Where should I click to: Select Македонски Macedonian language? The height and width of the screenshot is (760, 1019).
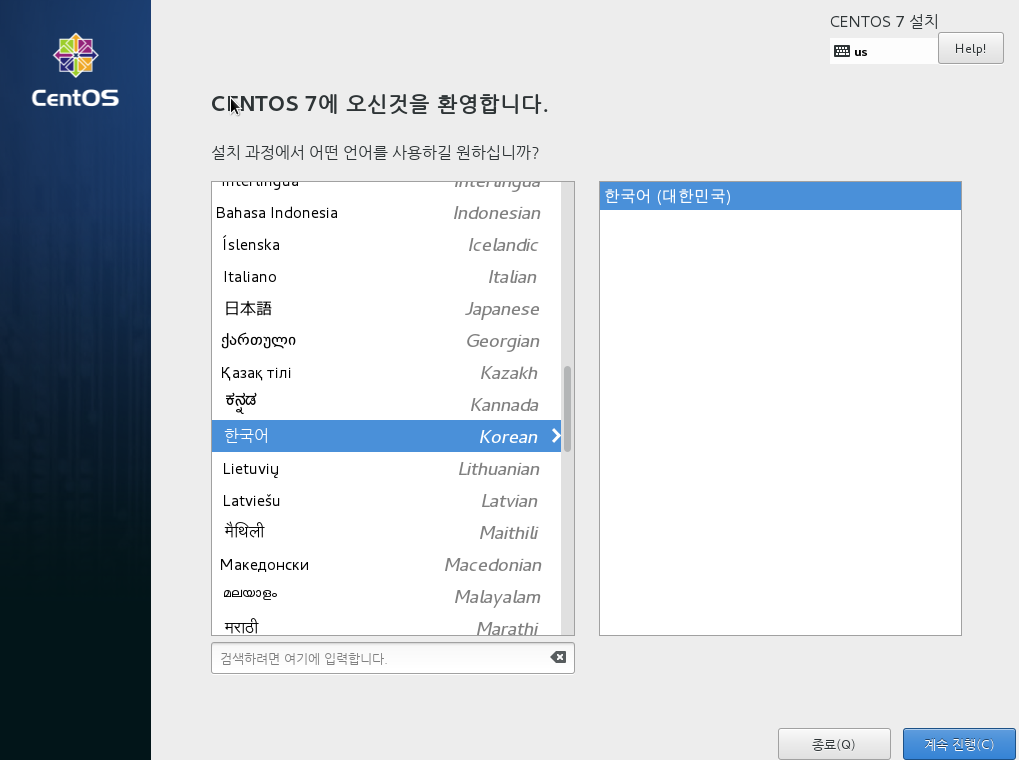[x=386, y=564]
